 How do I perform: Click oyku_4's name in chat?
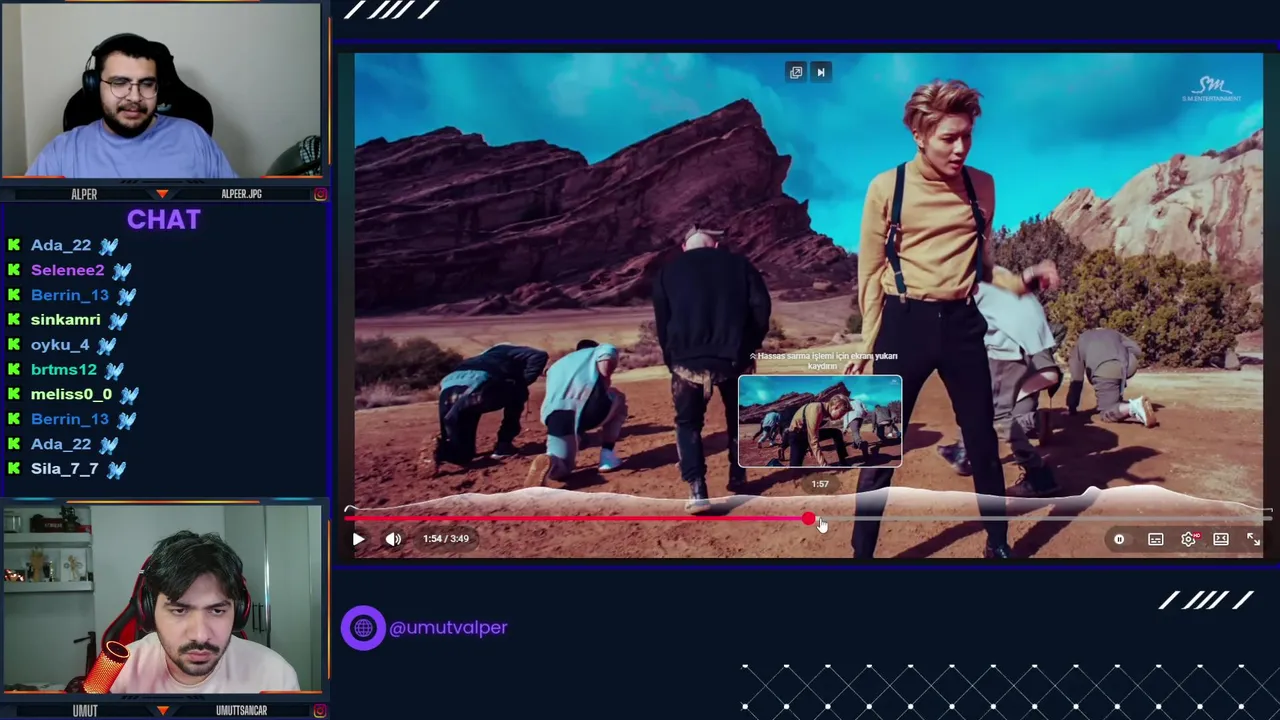click(60, 345)
